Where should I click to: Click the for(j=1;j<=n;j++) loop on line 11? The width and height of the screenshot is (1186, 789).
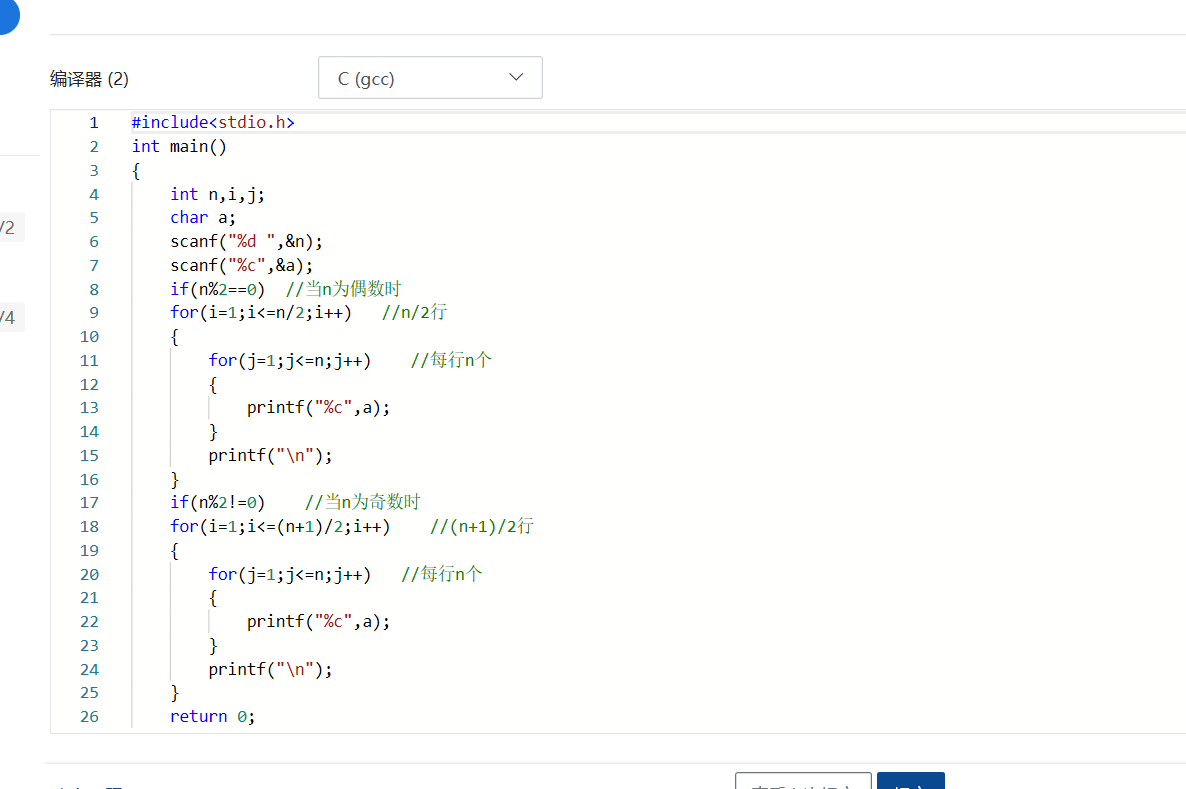pyautogui.click(x=290, y=360)
